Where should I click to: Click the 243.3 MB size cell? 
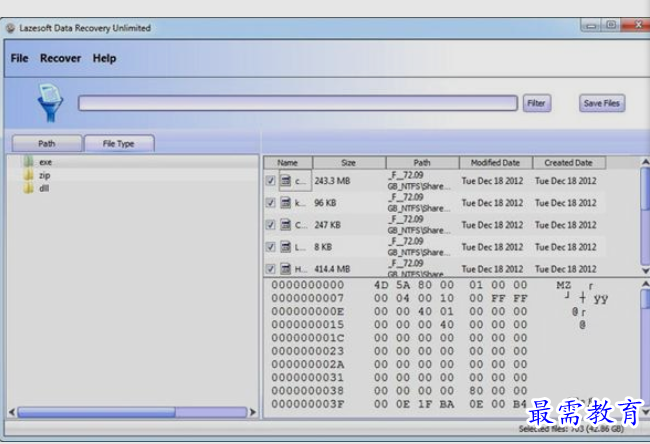(332, 181)
